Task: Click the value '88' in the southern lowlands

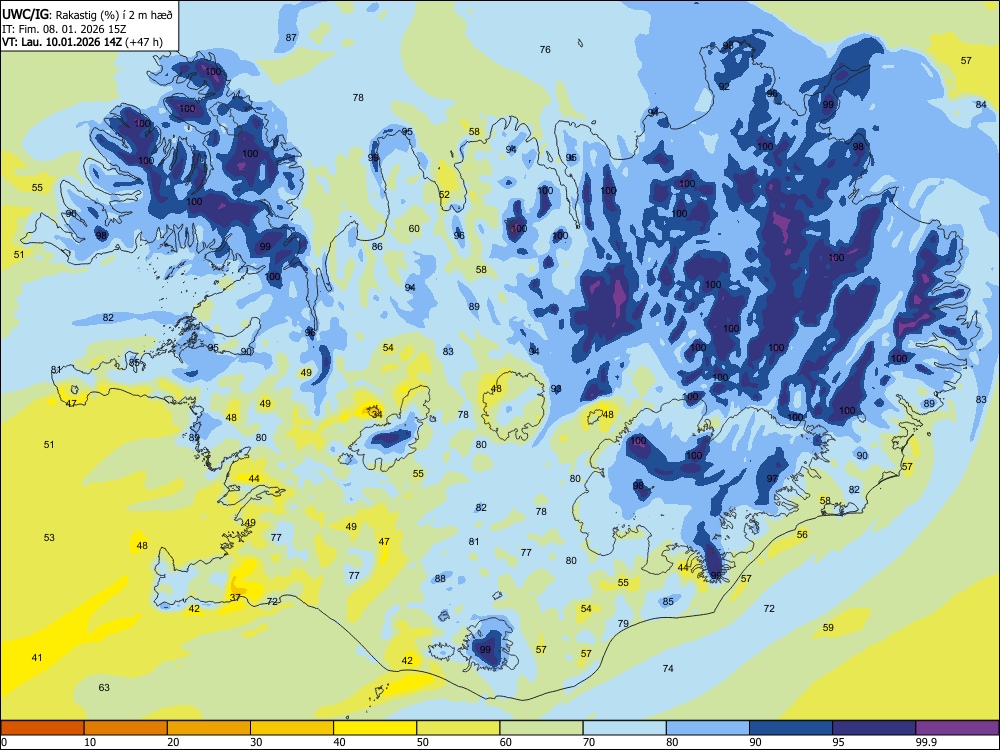Action: 440,579
